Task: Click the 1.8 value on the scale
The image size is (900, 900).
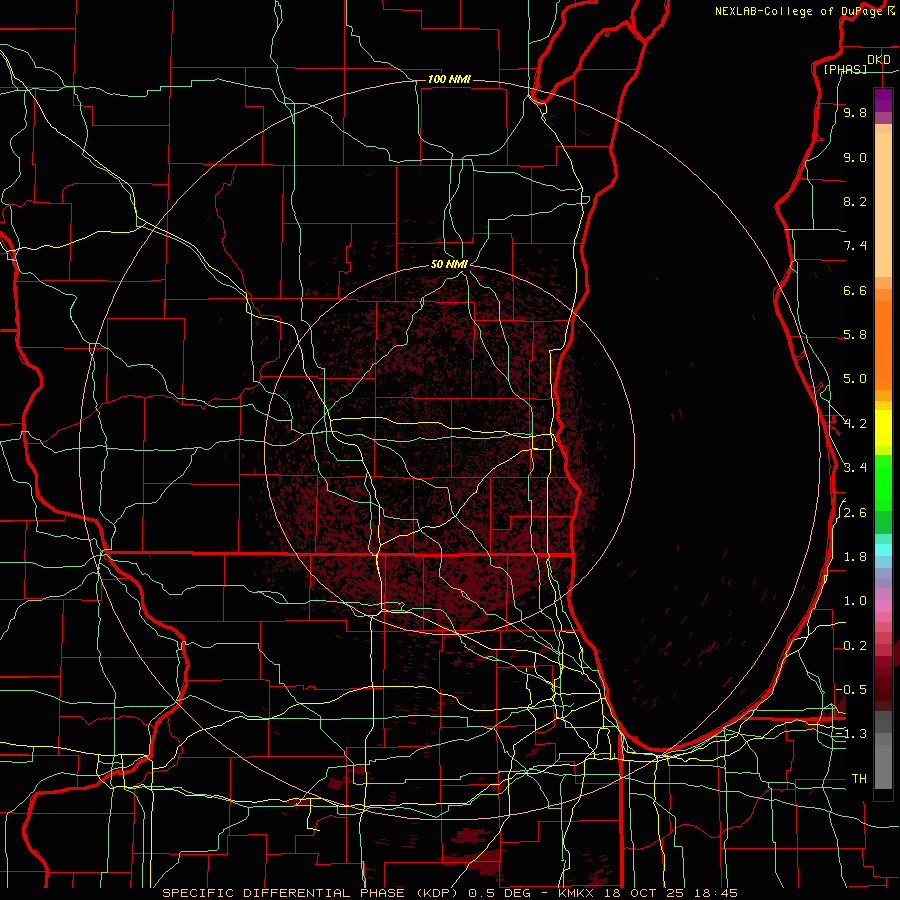Action: (855, 557)
